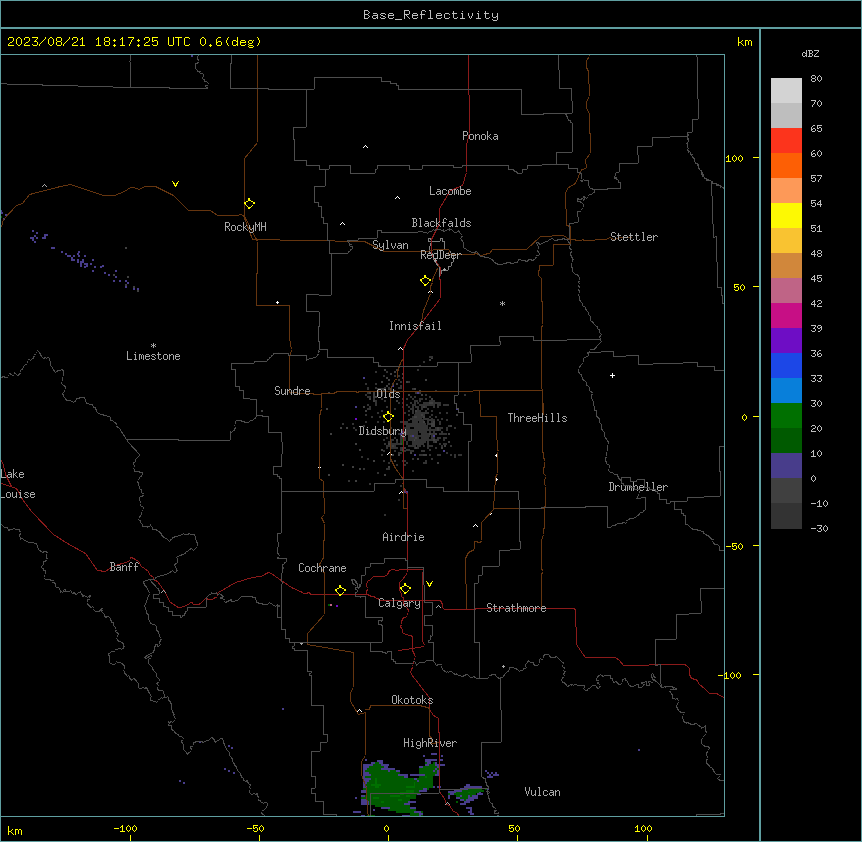862x842 pixels.
Task: Pick the yellow 54-51 dBZ legend color
Action: click(786, 215)
